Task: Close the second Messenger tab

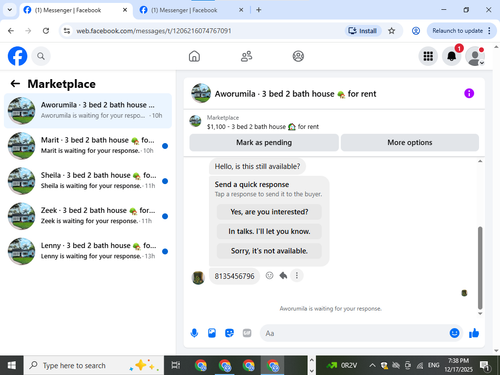Action: click(x=241, y=10)
